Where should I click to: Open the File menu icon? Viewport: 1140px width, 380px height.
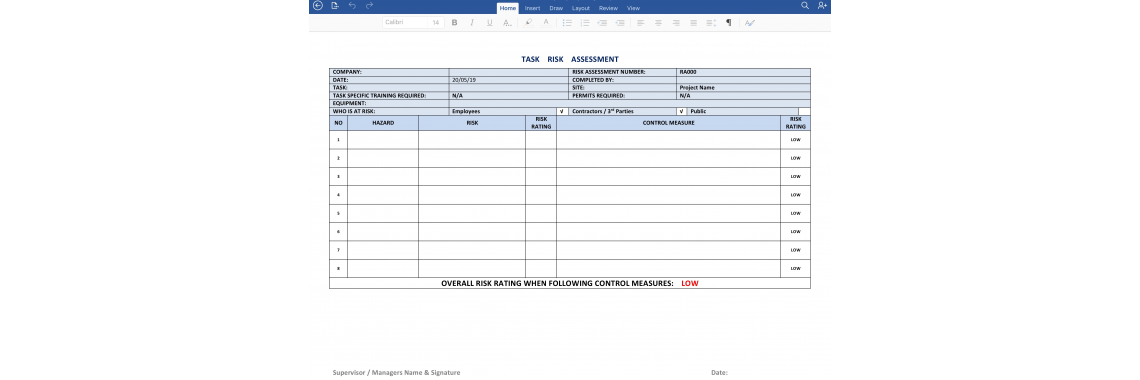pos(335,6)
